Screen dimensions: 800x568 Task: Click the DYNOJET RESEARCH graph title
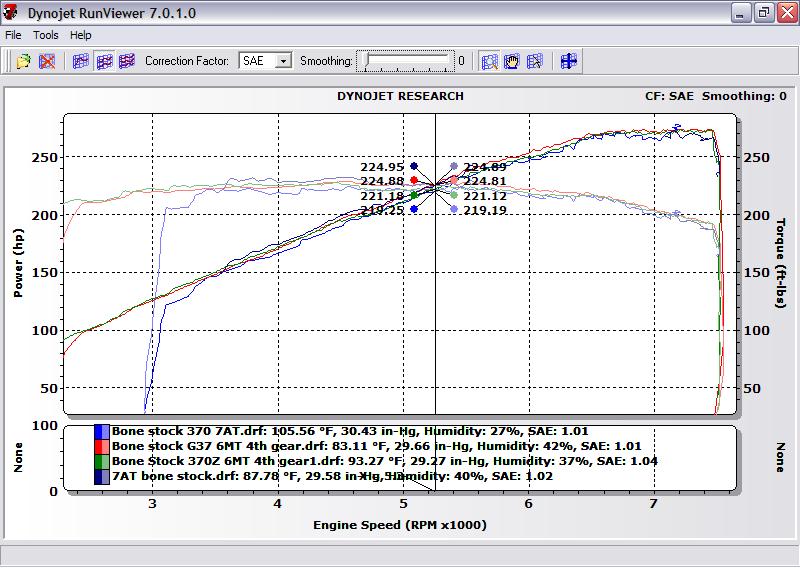[401, 96]
